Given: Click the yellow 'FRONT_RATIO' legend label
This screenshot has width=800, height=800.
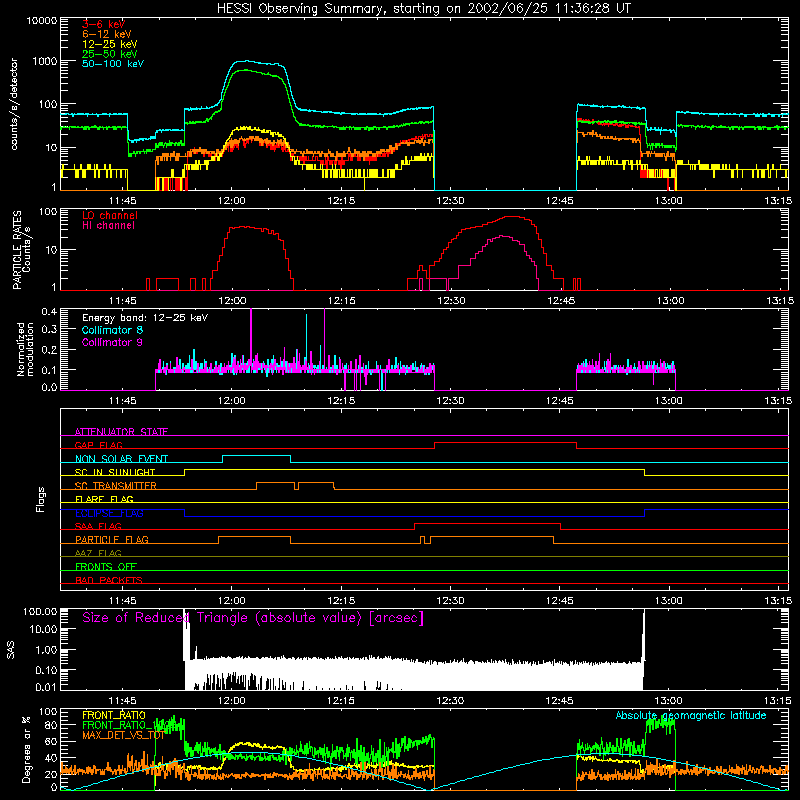Looking at the screenshot, I should click(114, 715).
